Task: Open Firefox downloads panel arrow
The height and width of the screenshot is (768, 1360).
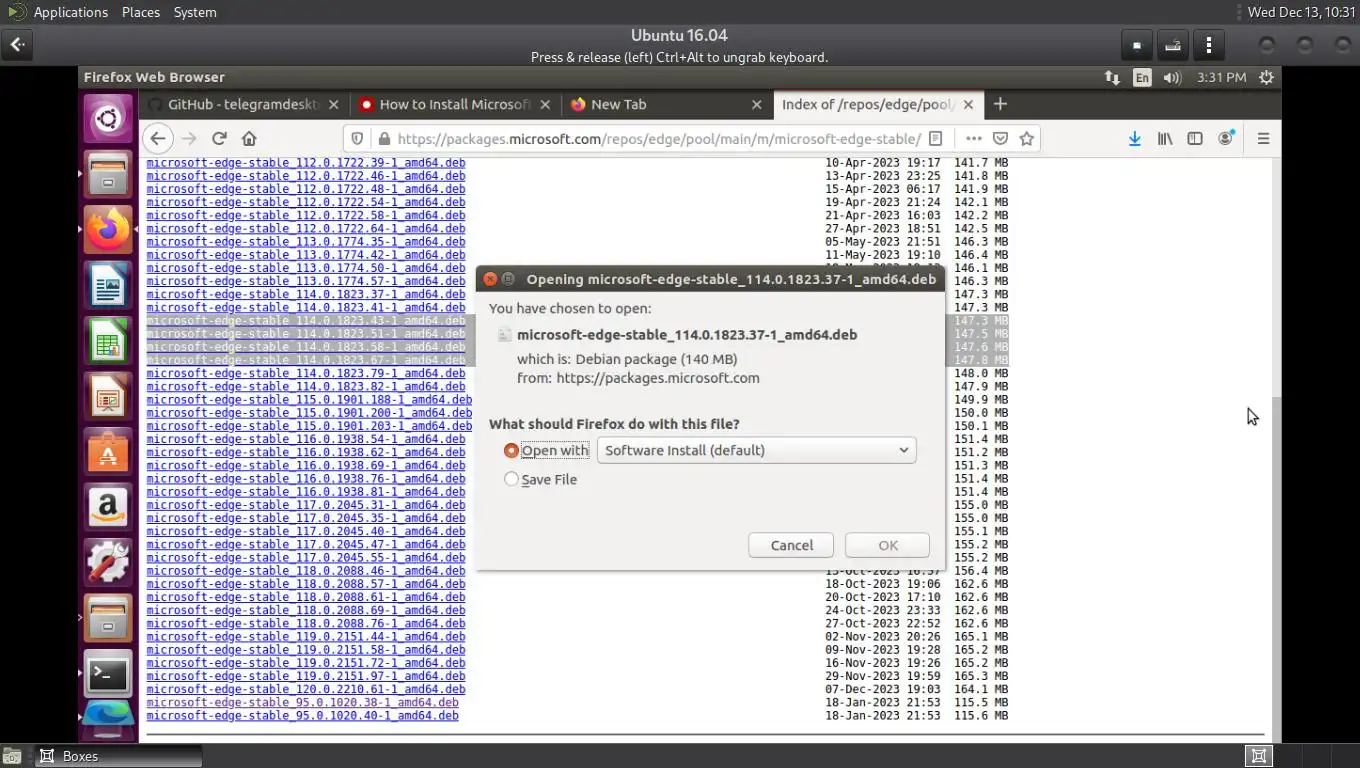Action: point(1134,139)
